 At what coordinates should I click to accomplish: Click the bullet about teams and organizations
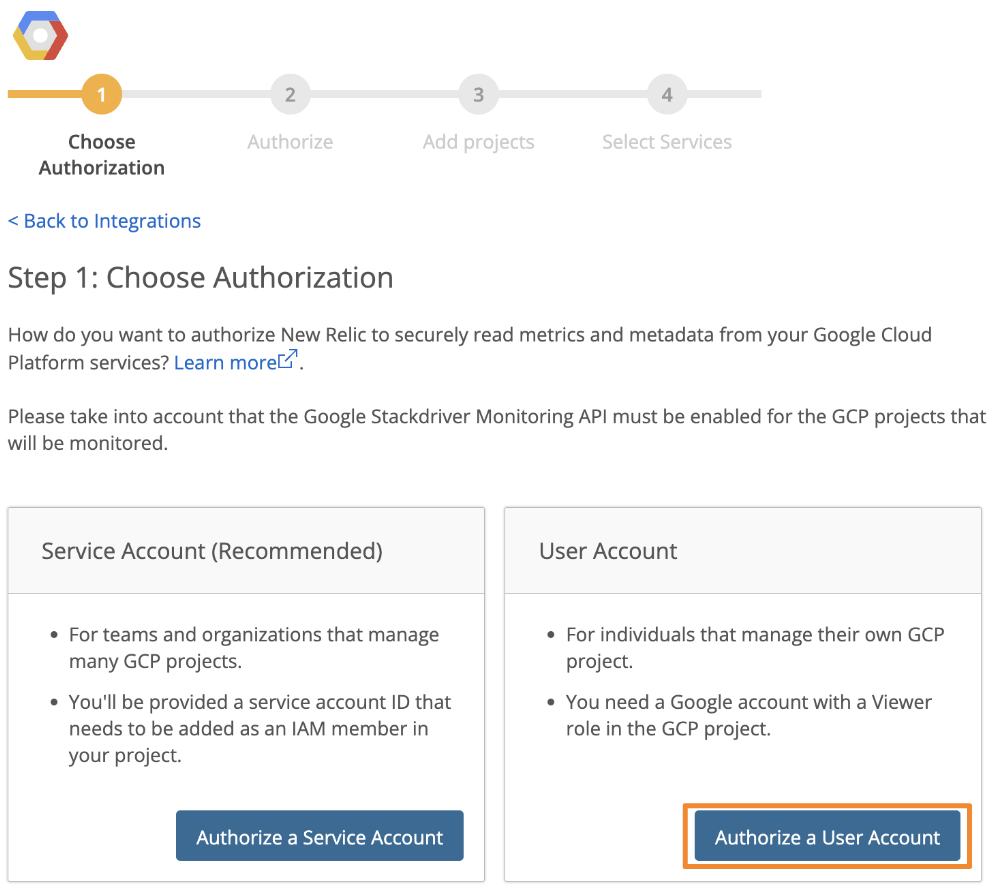pyautogui.click(x=254, y=647)
